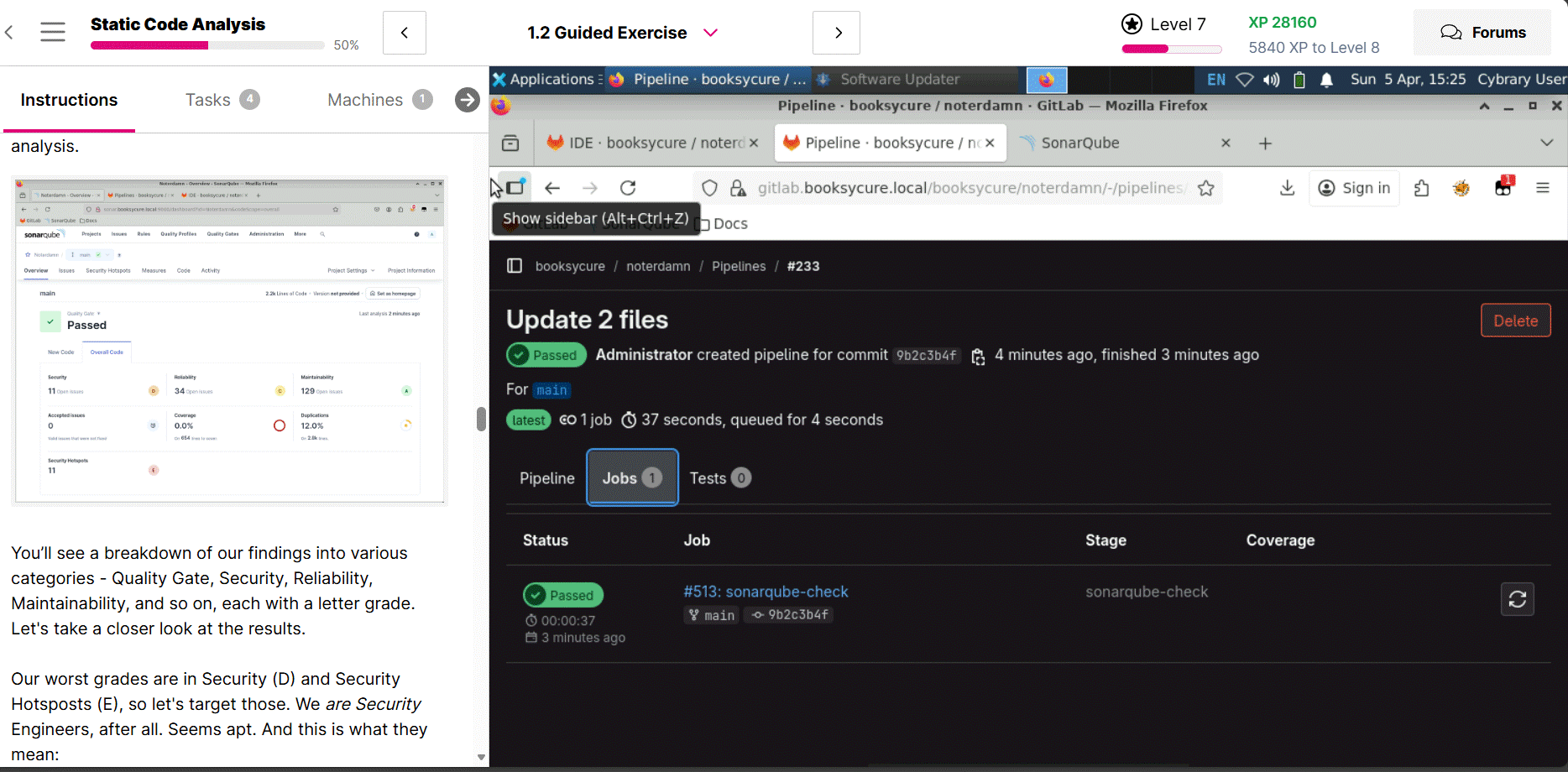
Task: Expand the 1.2 Guided Exercise dropdown
Action: coord(710,33)
